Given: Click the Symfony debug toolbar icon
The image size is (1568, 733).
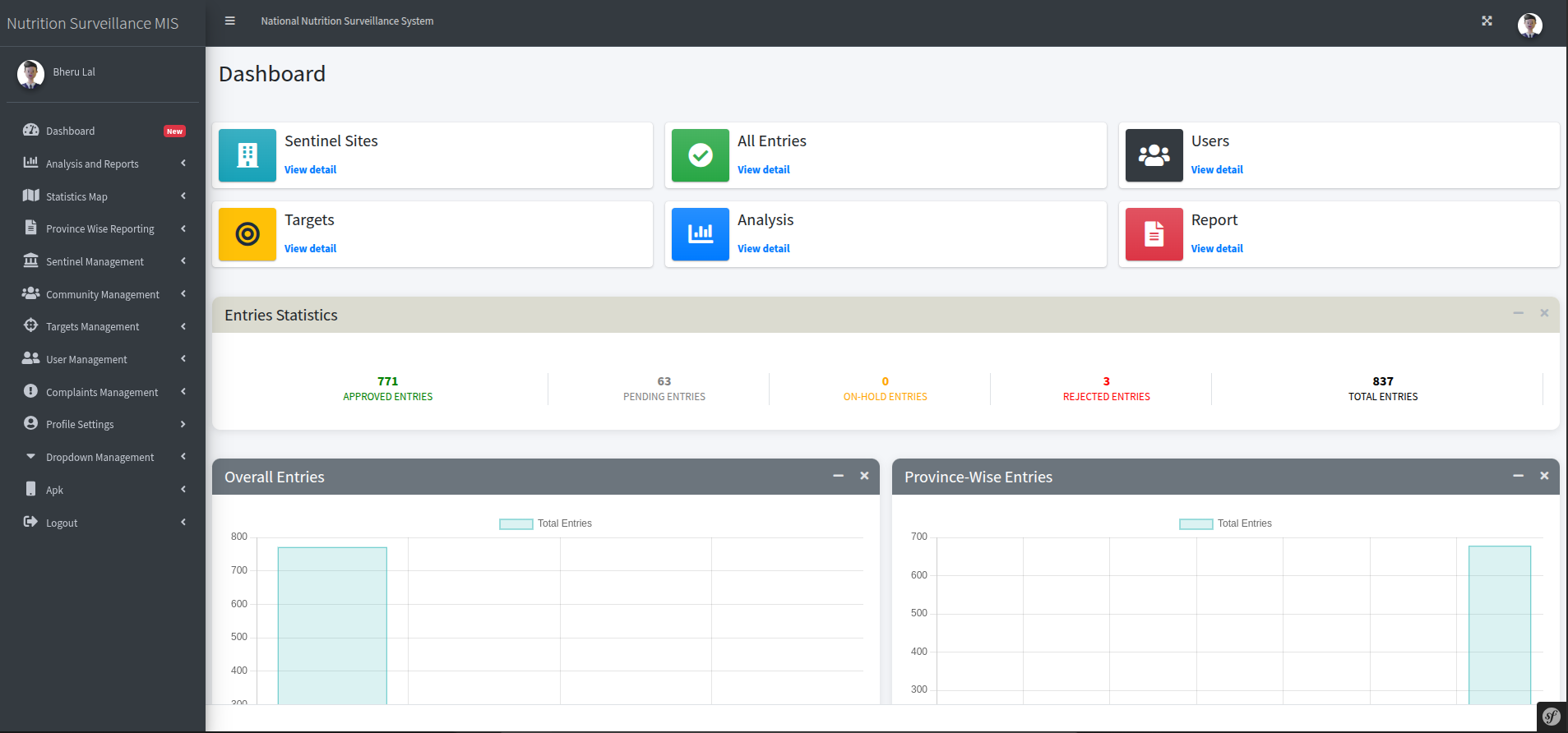Looking at the screenshot, I should coord(1552,717).
